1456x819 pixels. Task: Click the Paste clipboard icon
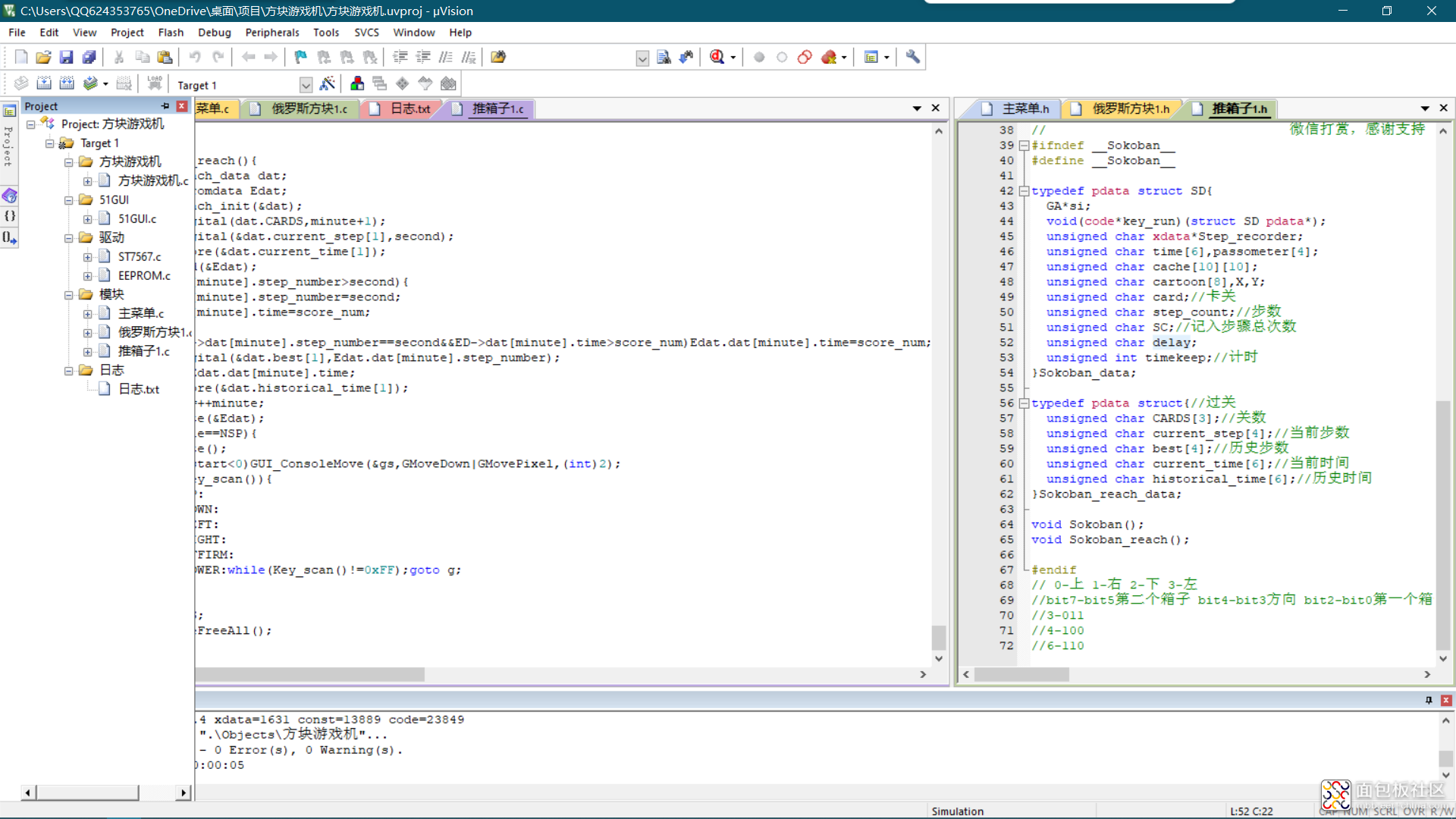(165, 57)
